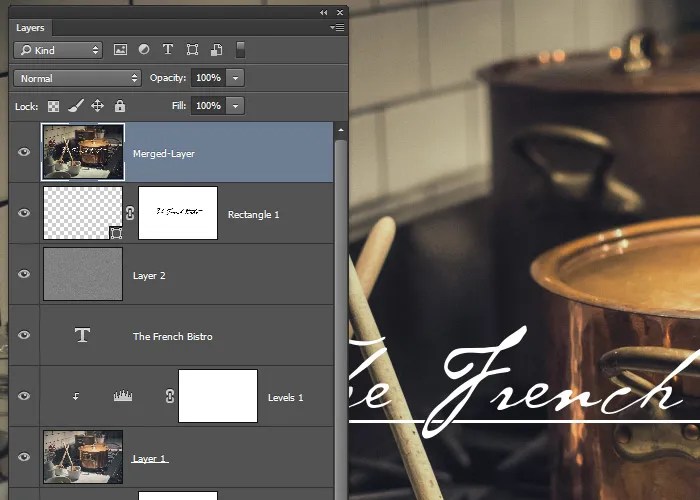Hide Layer 1 visibility eye
The height and width of the screenshot is (500, 700).
point(24,457)
